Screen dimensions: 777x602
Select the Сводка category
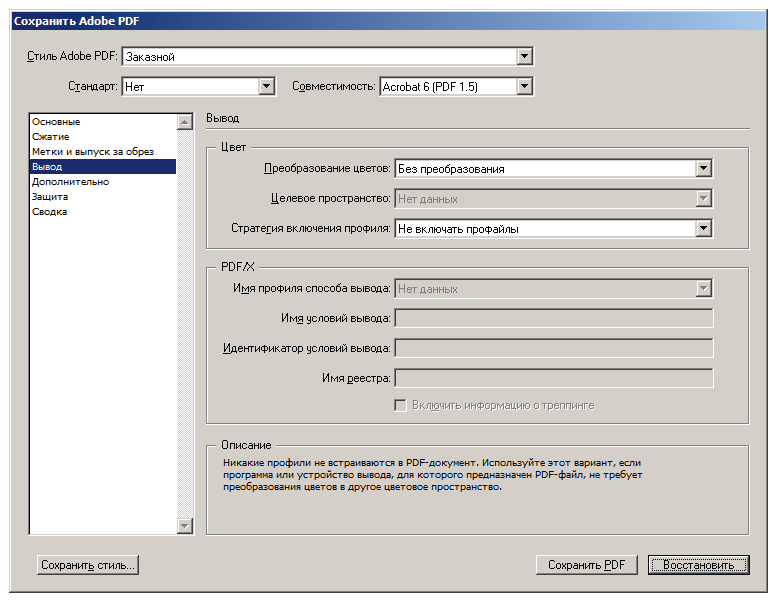click(103, 212)
